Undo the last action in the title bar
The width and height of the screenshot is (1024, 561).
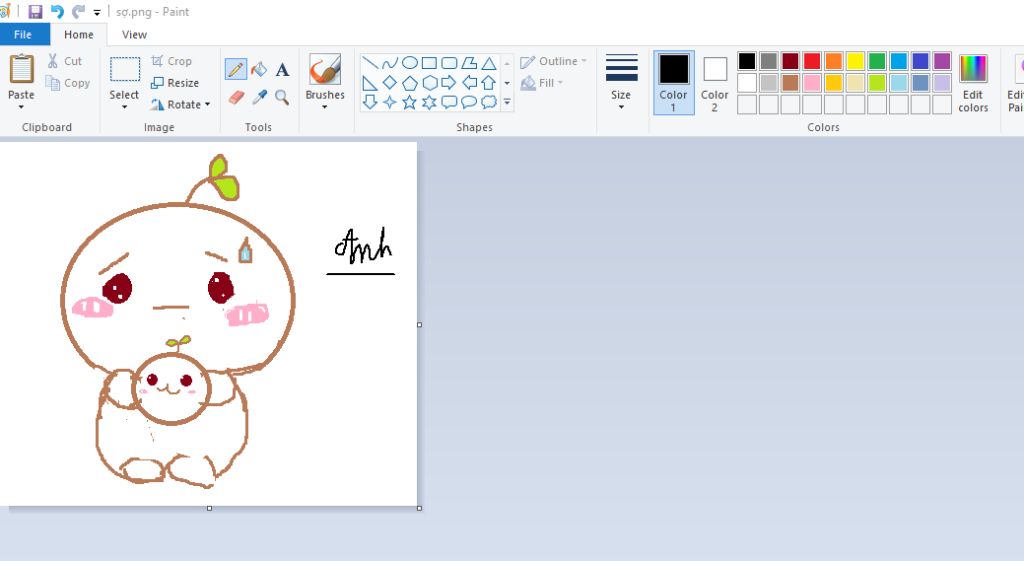coord(57,12)
